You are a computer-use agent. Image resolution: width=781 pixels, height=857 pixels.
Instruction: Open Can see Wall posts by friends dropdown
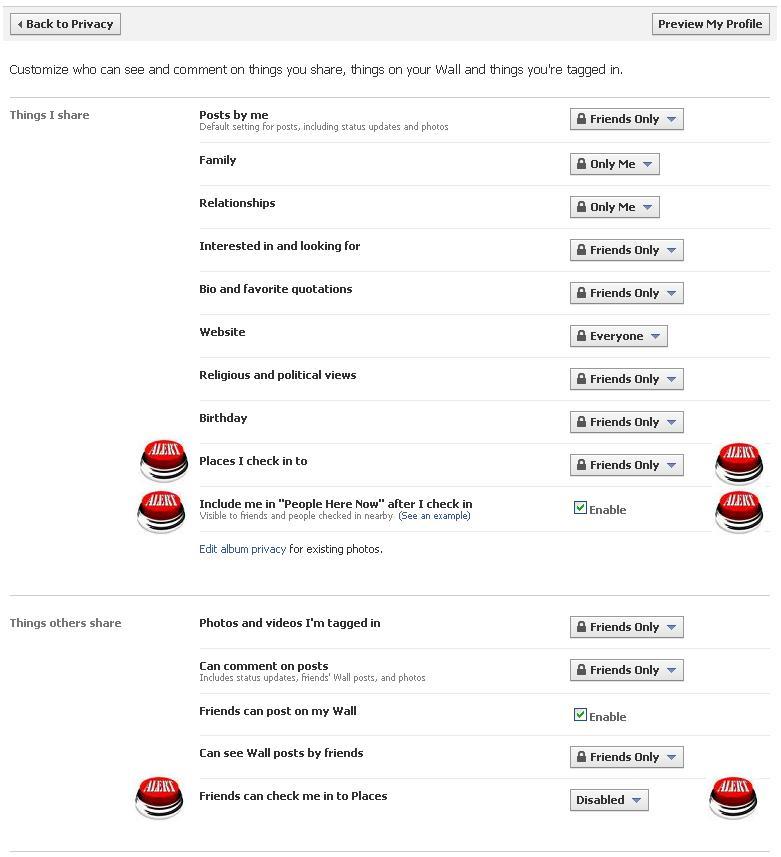pos(626,757)
